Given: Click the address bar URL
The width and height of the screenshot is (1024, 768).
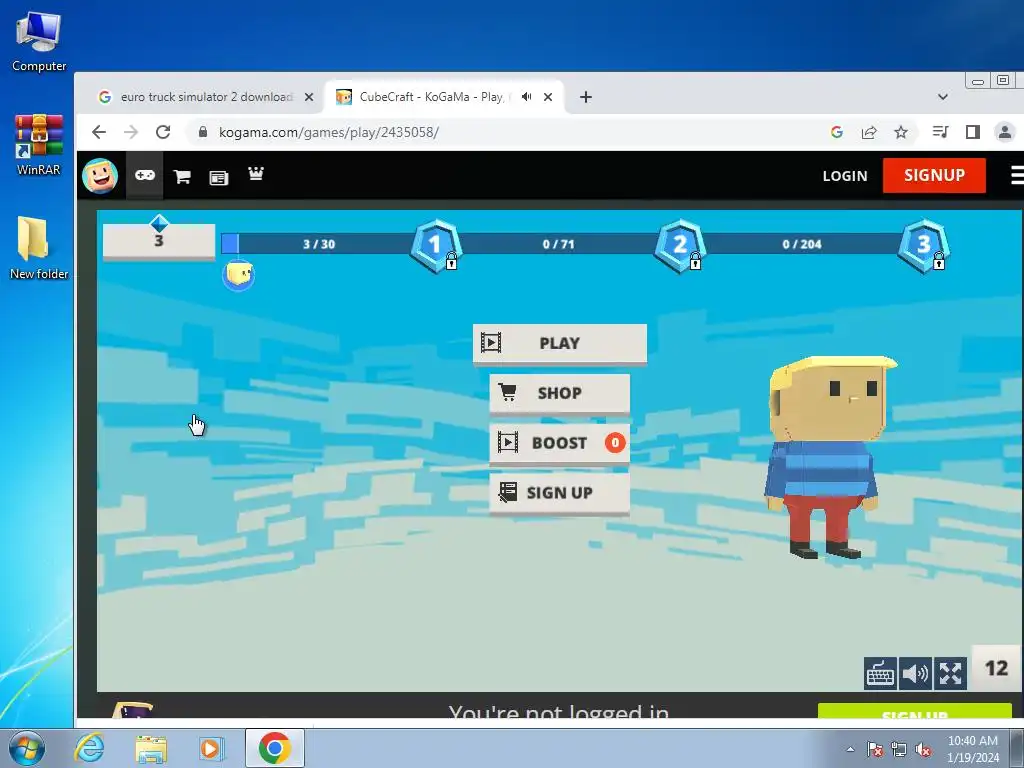Looking at the screenshot, I should point(328,133).
